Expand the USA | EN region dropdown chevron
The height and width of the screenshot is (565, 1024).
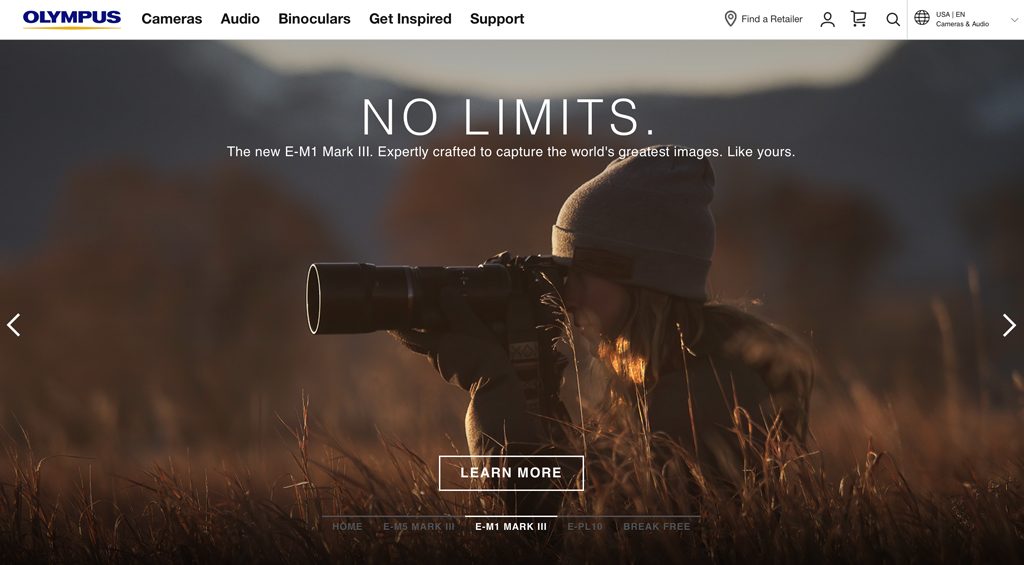point(1014,20)
